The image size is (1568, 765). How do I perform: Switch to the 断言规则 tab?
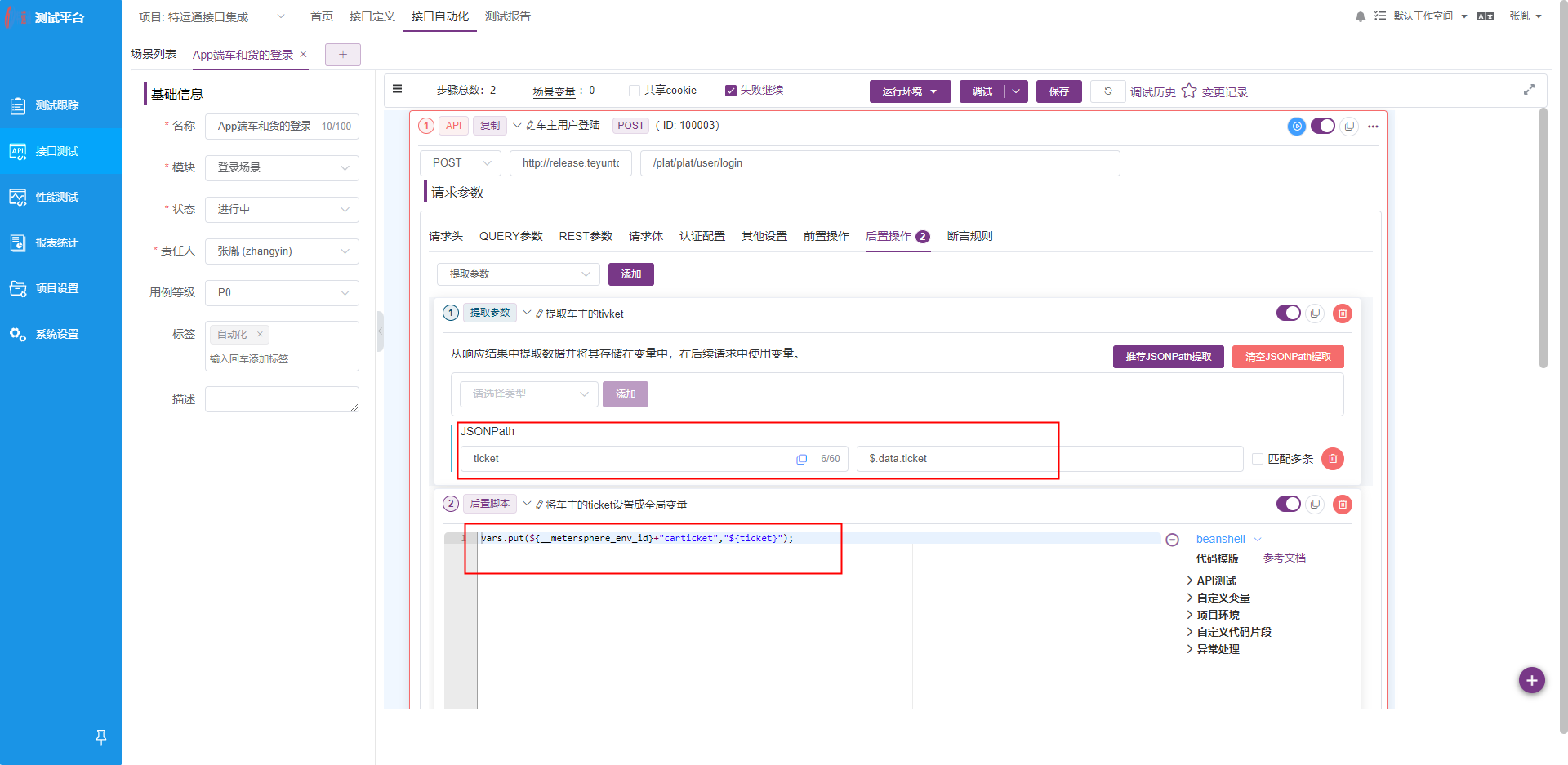pyautogui.click(x=969, y=236)
